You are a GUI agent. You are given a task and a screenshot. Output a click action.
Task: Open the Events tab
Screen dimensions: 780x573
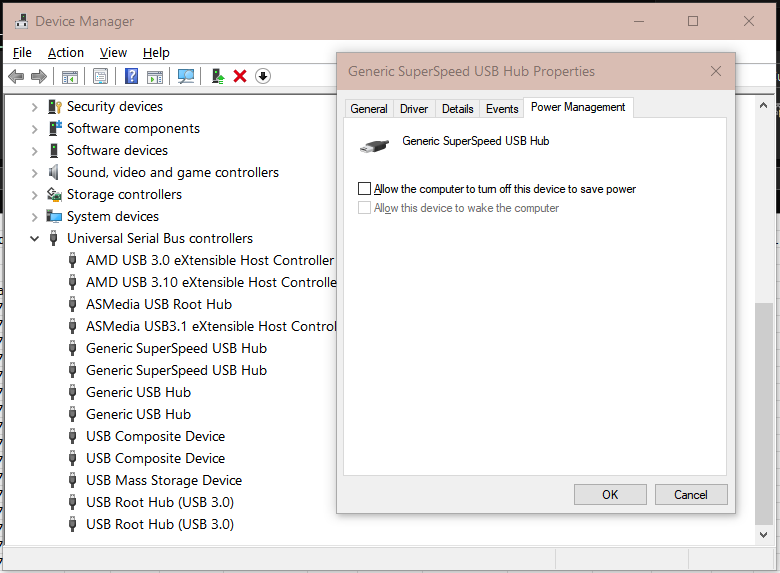tap(502, 109)
